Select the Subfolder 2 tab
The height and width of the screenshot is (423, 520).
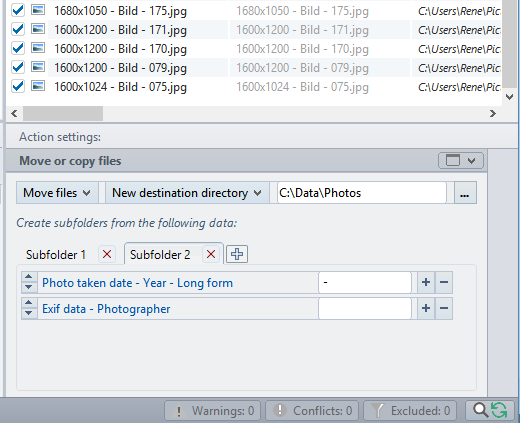click(x=160, y=255)
